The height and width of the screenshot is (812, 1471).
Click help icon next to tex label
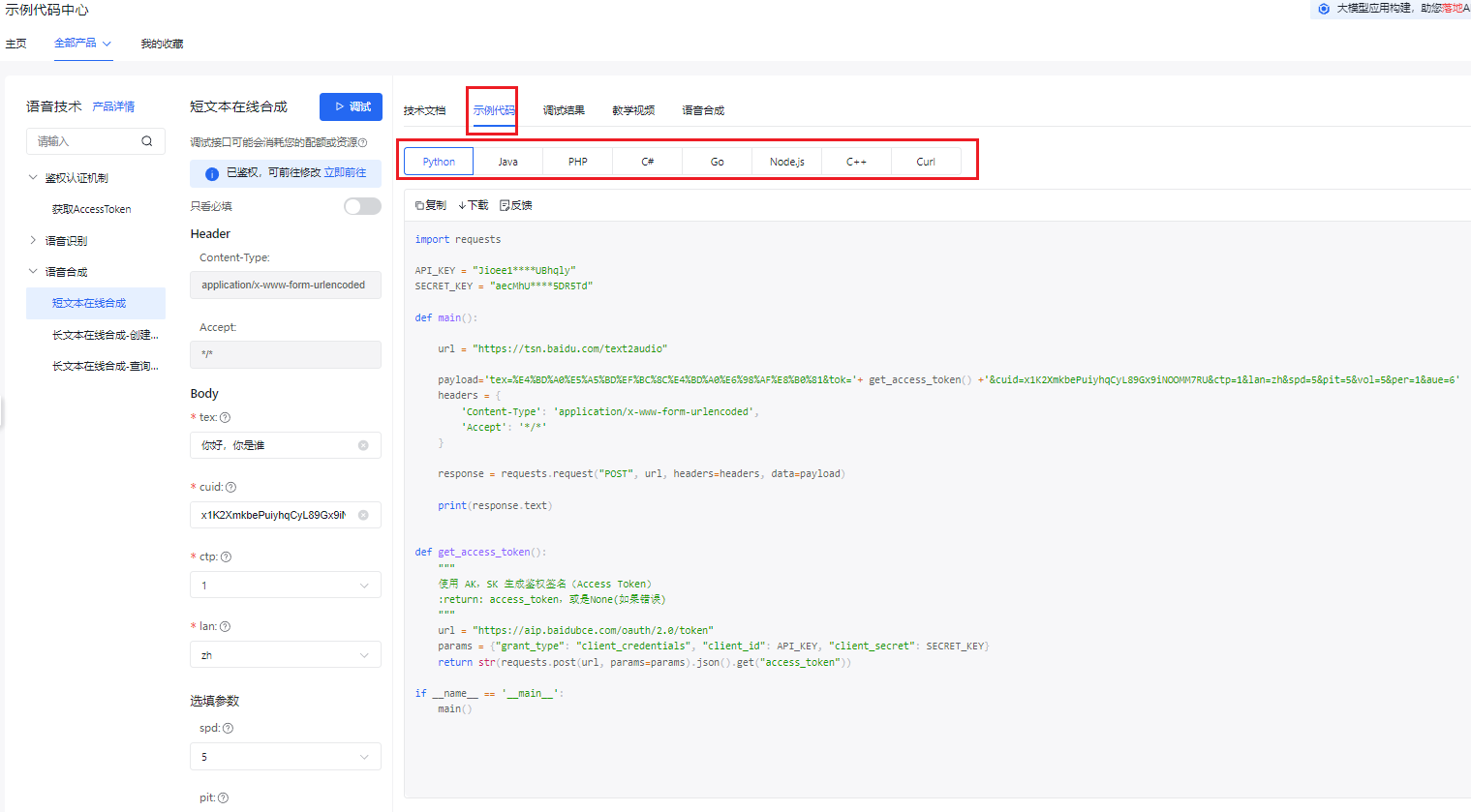pos(226,418)
